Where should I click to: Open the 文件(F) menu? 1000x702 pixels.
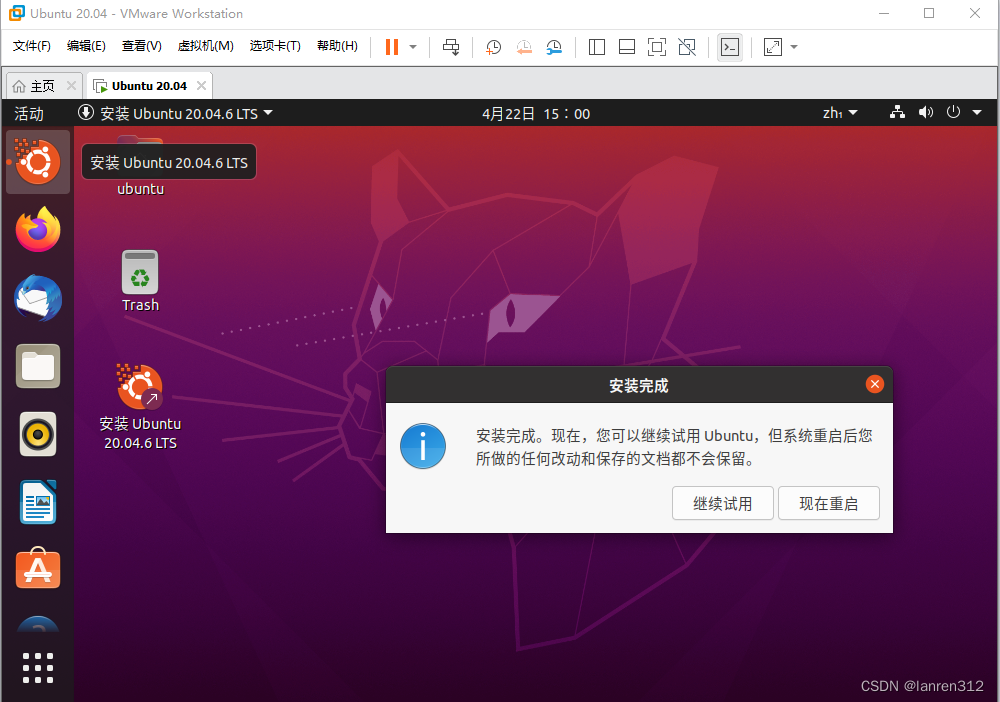tap(32, 46)
